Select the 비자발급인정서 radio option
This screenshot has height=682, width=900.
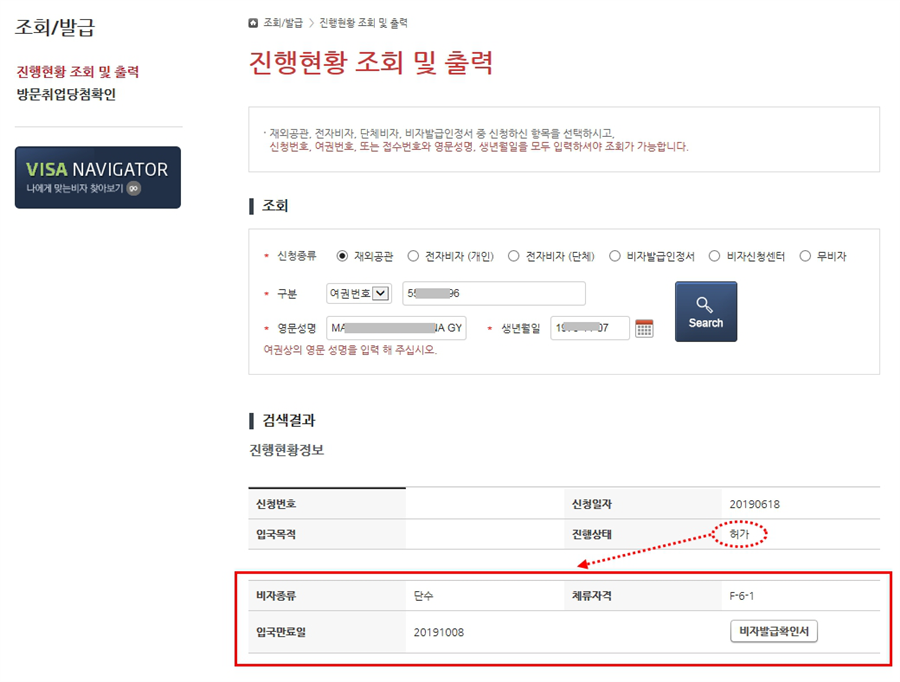pyautogui.click(x=615, y=256)
